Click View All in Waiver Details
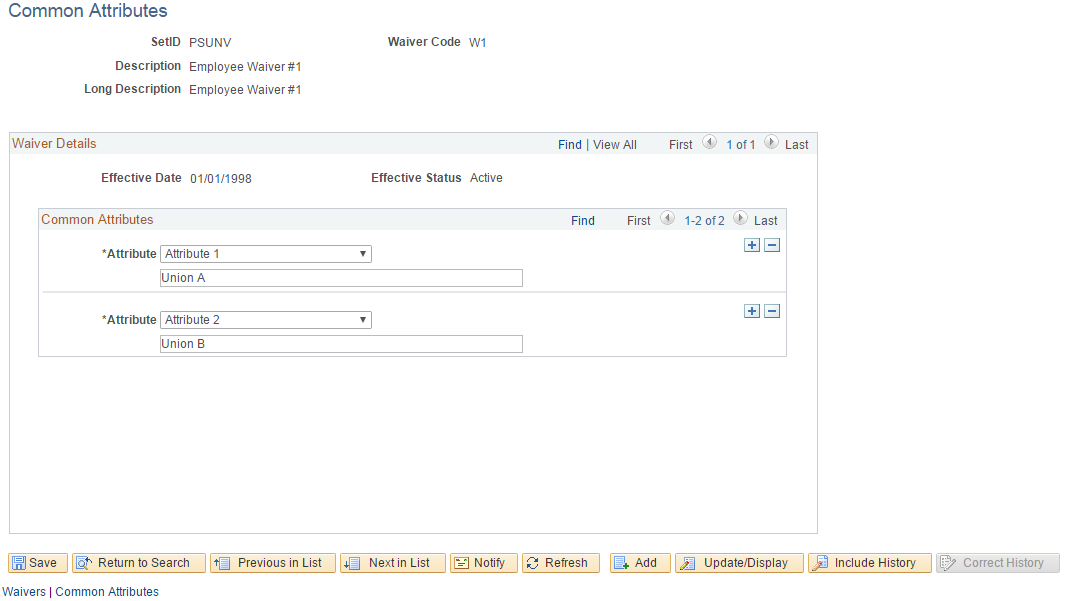This screenshot has height=601, width=1066. 615,145
